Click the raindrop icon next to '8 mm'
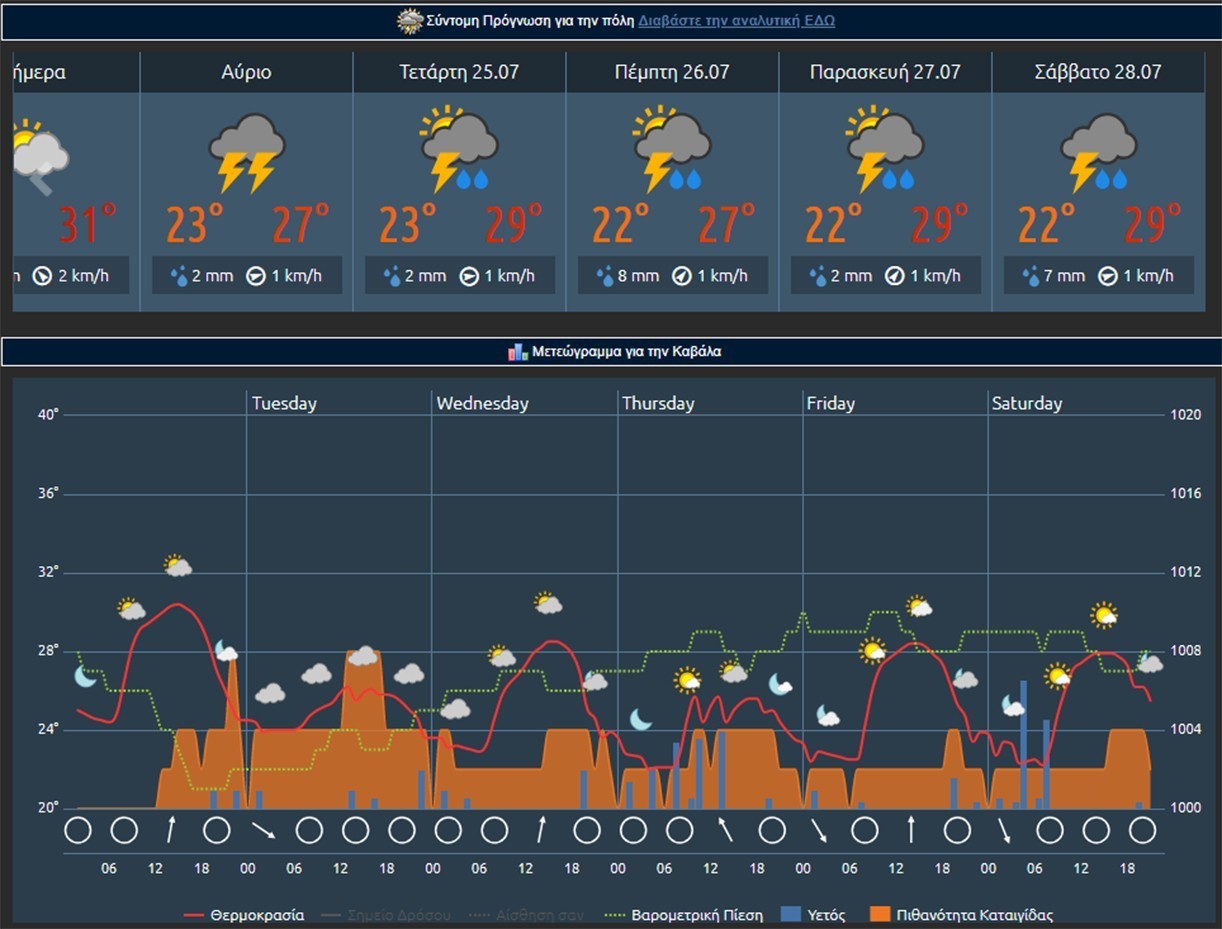1222x929 pixels. coord(606,276)
